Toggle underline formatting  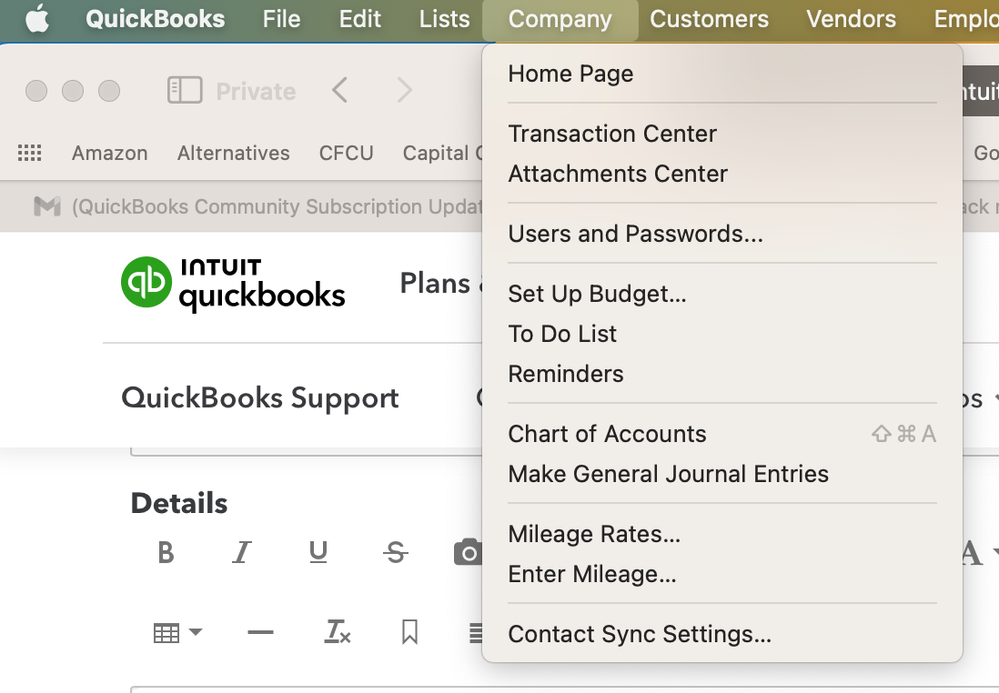(x=318, y=552)
